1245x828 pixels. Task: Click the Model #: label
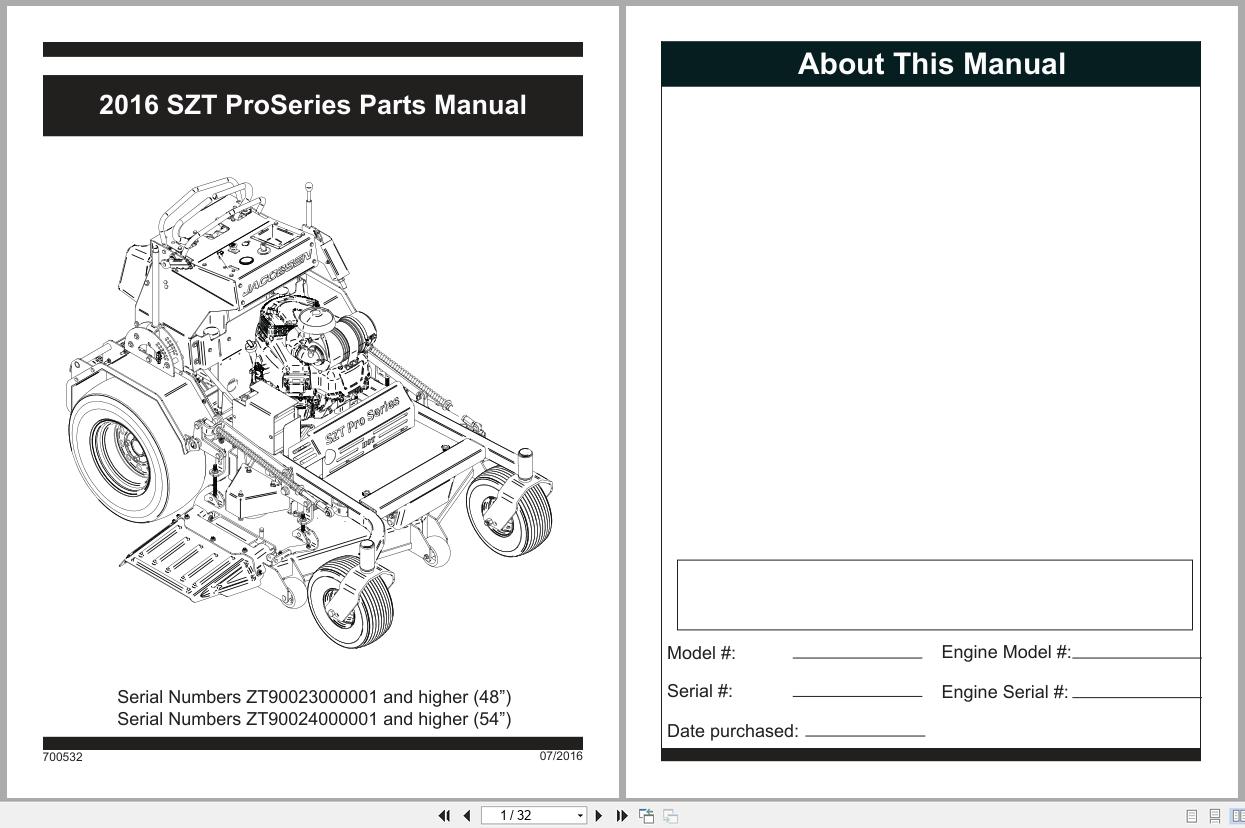[x=701, y=653]
